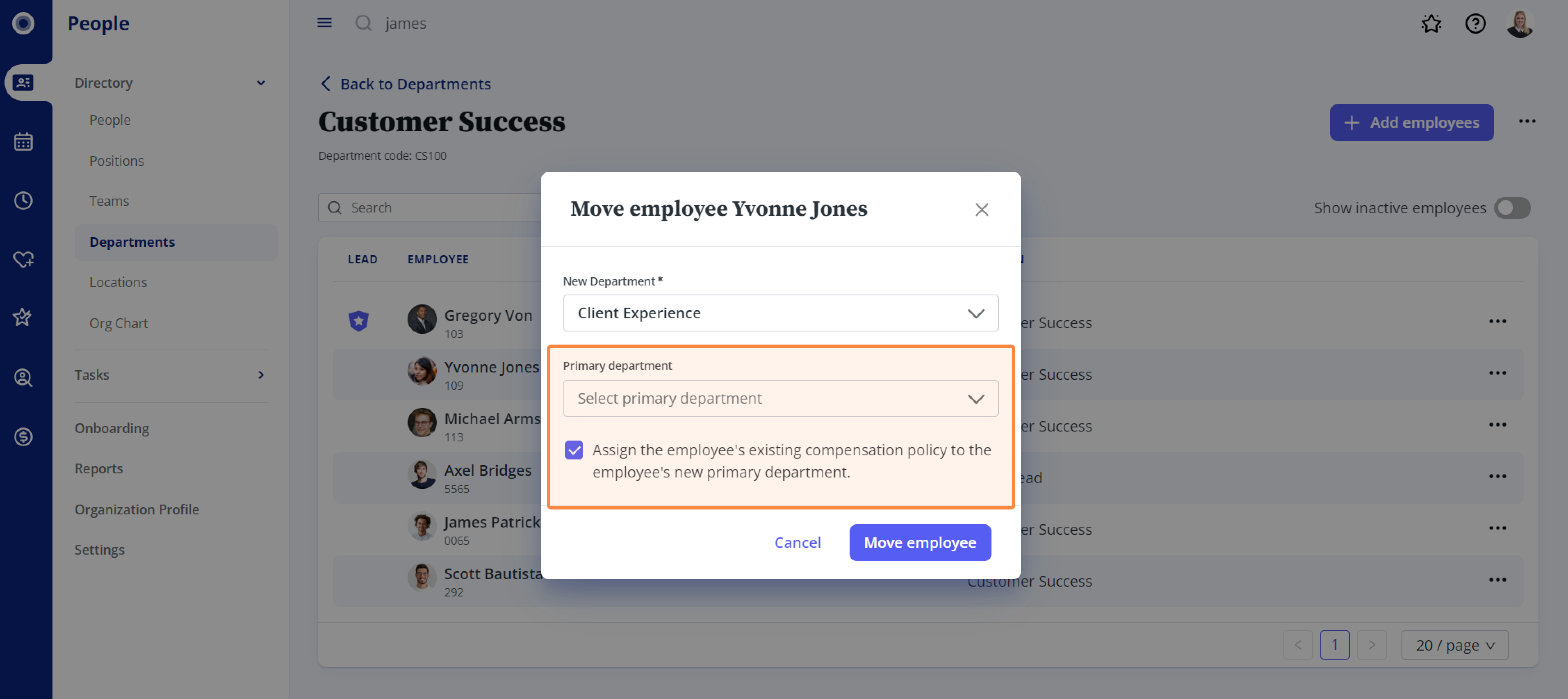This screenshot has width=1568, height=699.
Task: Close the Move employee dialog
Action: pyautogui.click(x=981, y=210)
